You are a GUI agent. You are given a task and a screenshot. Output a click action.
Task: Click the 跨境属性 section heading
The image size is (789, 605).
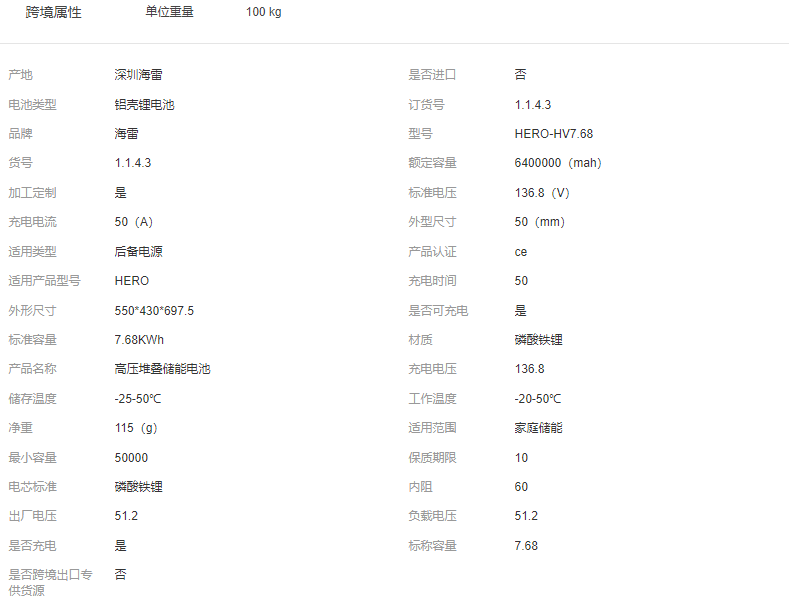click(54, 12)
